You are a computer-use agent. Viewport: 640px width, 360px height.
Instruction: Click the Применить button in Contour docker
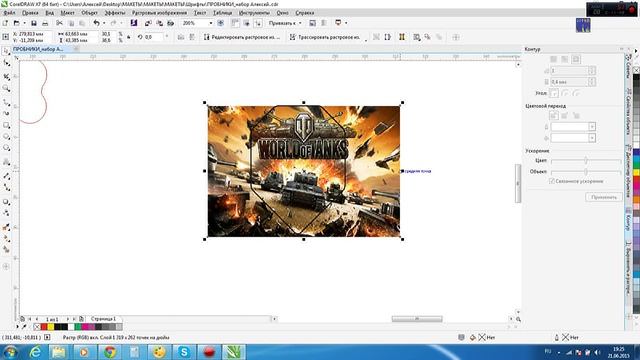click(604, 197)
